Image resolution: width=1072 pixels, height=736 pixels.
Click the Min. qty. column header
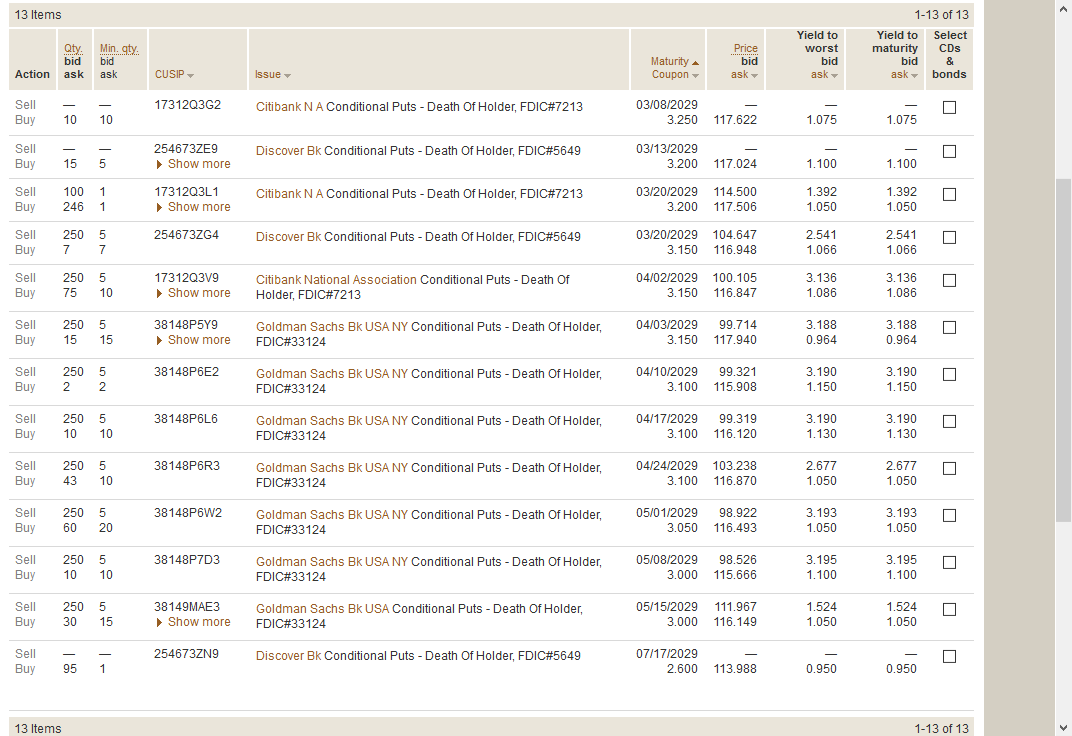119,49
